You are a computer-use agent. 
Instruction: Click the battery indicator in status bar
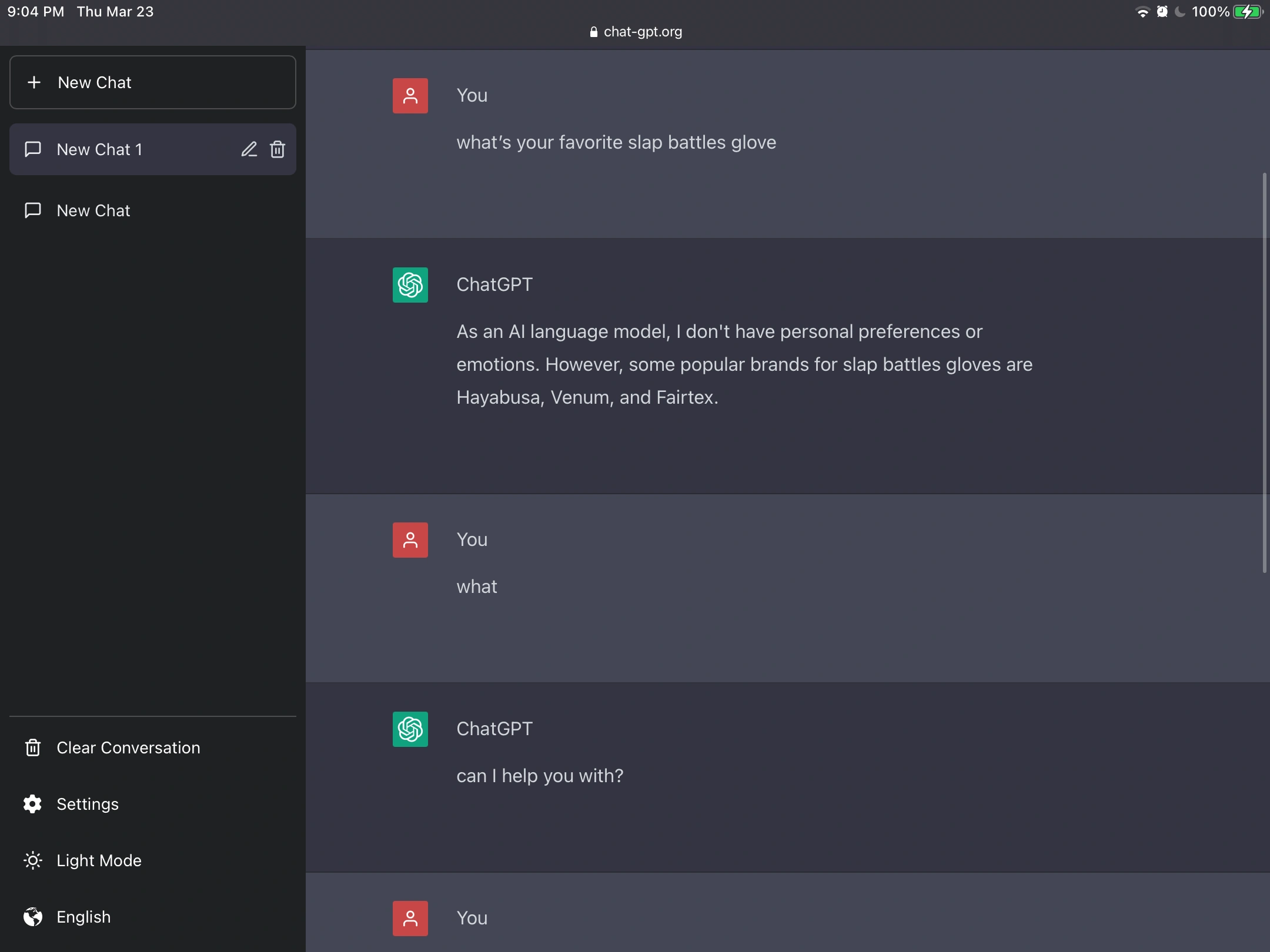[1247, 12]
